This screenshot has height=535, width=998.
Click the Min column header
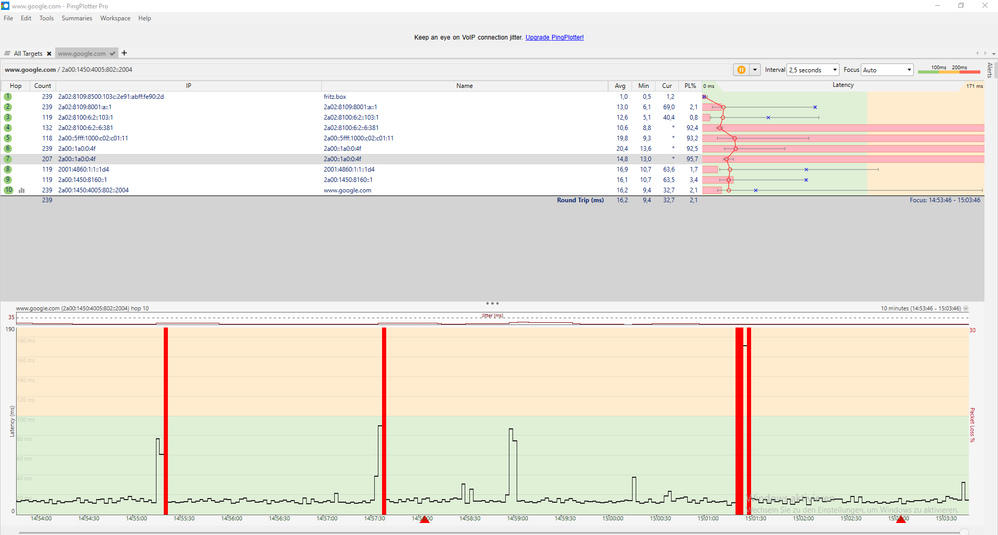[643, 86]
